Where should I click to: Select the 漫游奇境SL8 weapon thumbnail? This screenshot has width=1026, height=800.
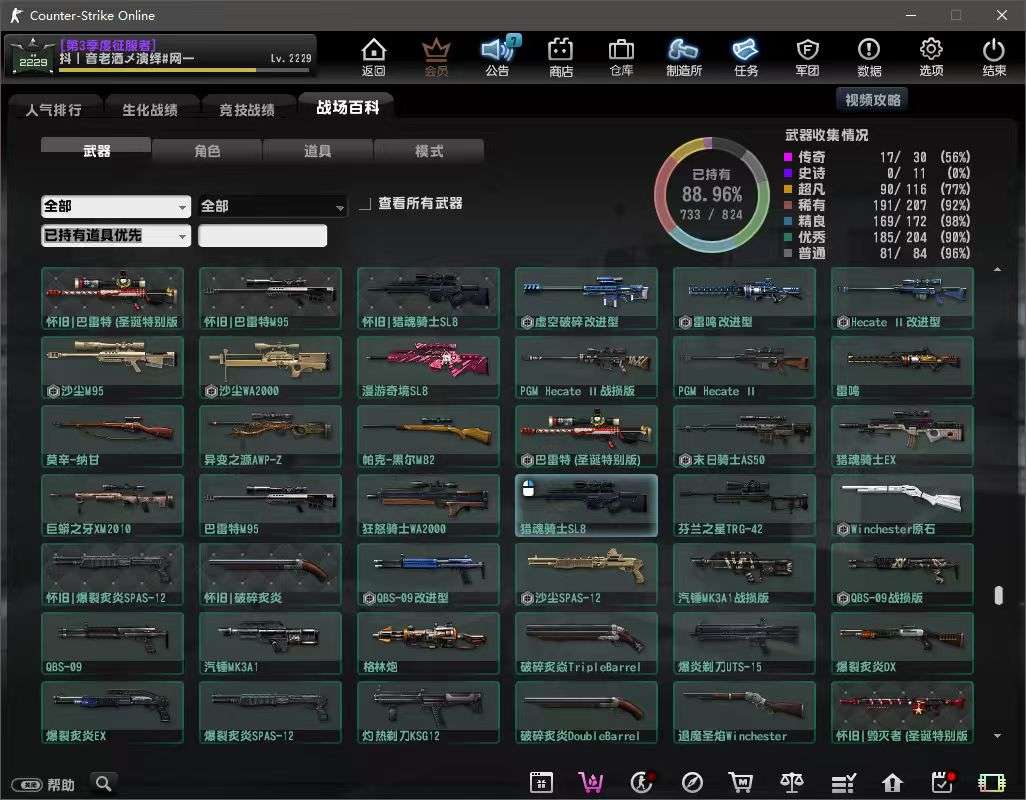pyautogui.click(x=428, y=368)
